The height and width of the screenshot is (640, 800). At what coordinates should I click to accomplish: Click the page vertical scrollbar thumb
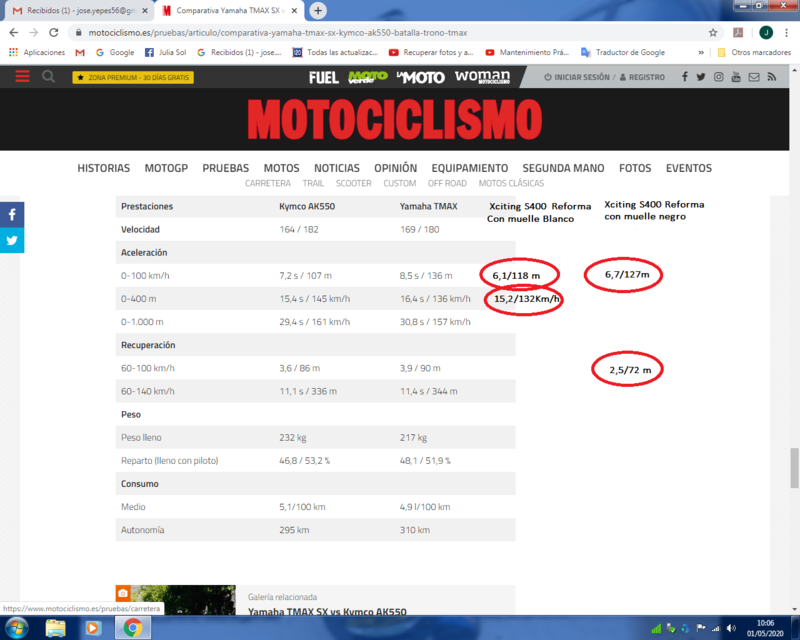click(x=794, y=468)
